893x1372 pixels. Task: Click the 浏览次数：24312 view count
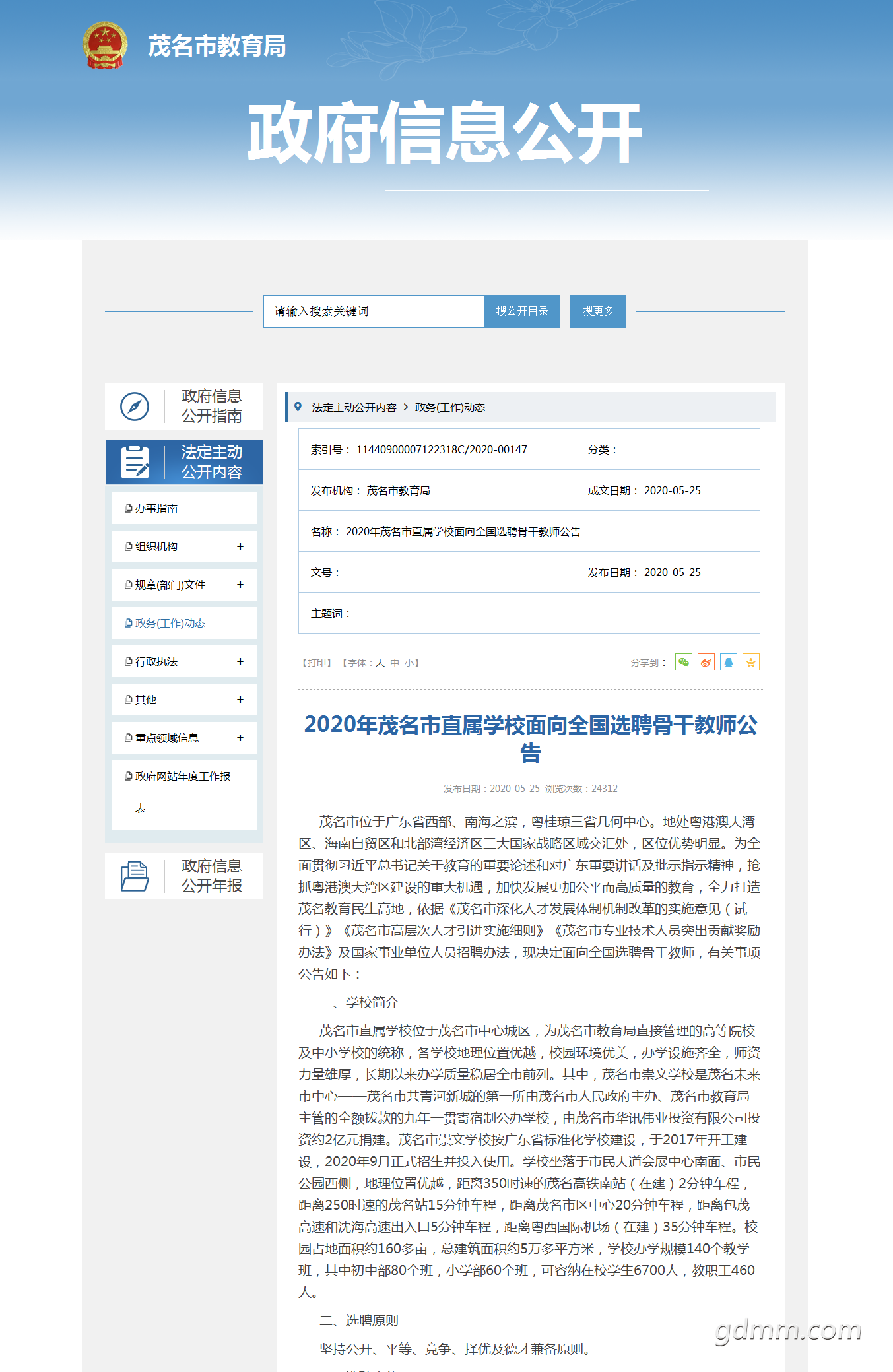click(x=581, y=789)
